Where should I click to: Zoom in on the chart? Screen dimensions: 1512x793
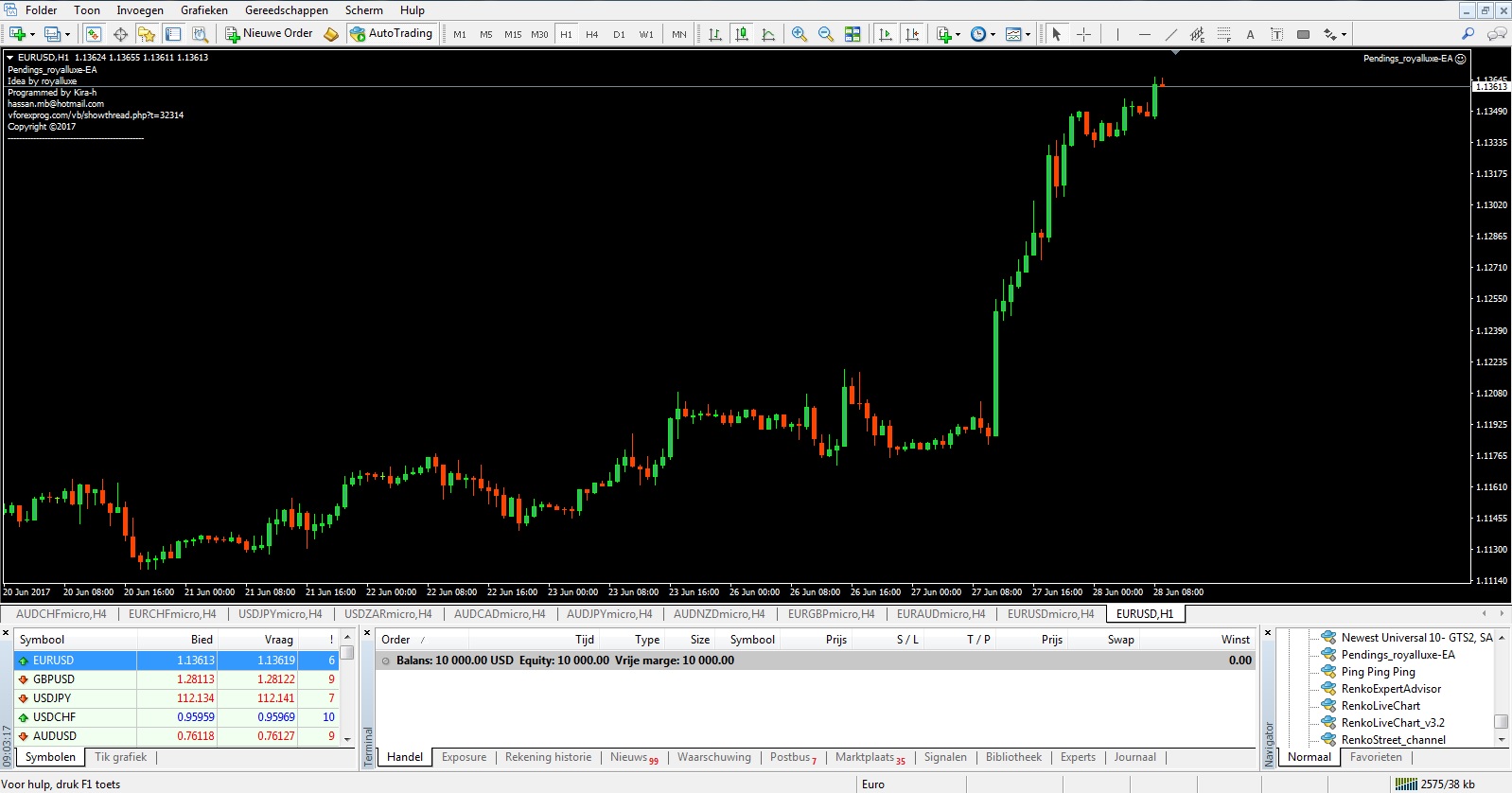pyautogui.click(x=800, y=34)
